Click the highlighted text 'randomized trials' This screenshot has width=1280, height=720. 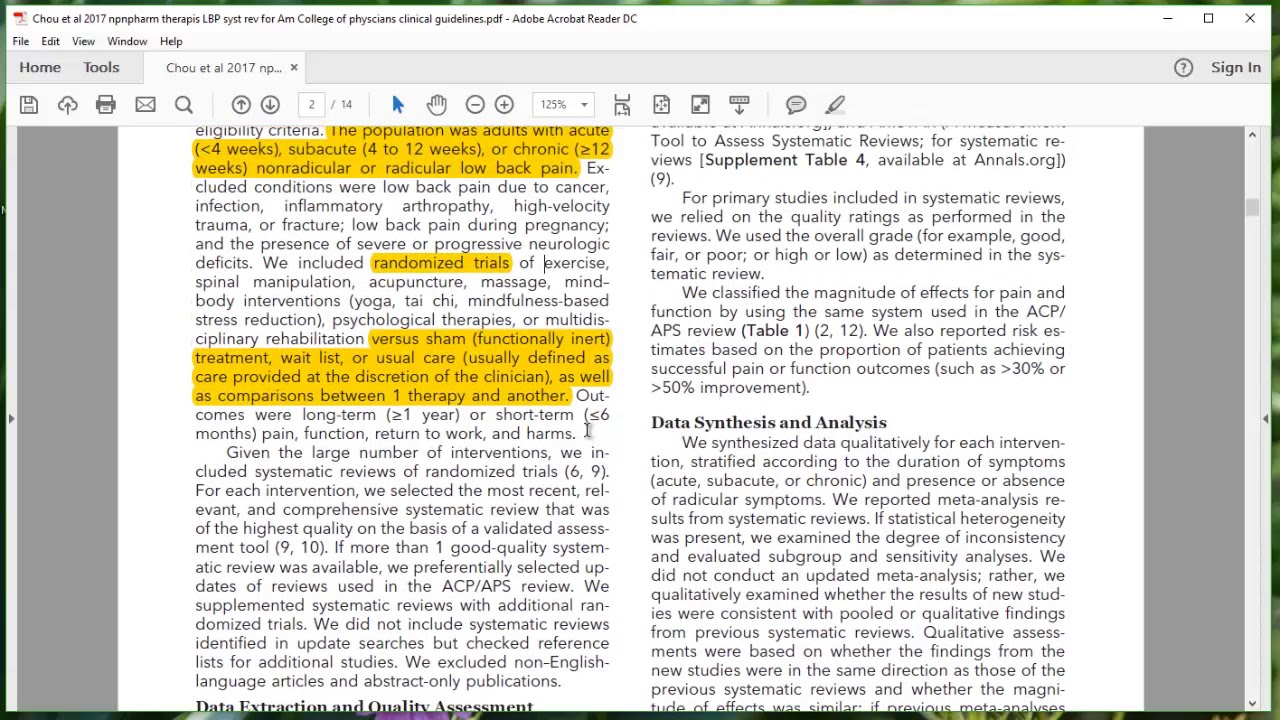pos(441,263)
